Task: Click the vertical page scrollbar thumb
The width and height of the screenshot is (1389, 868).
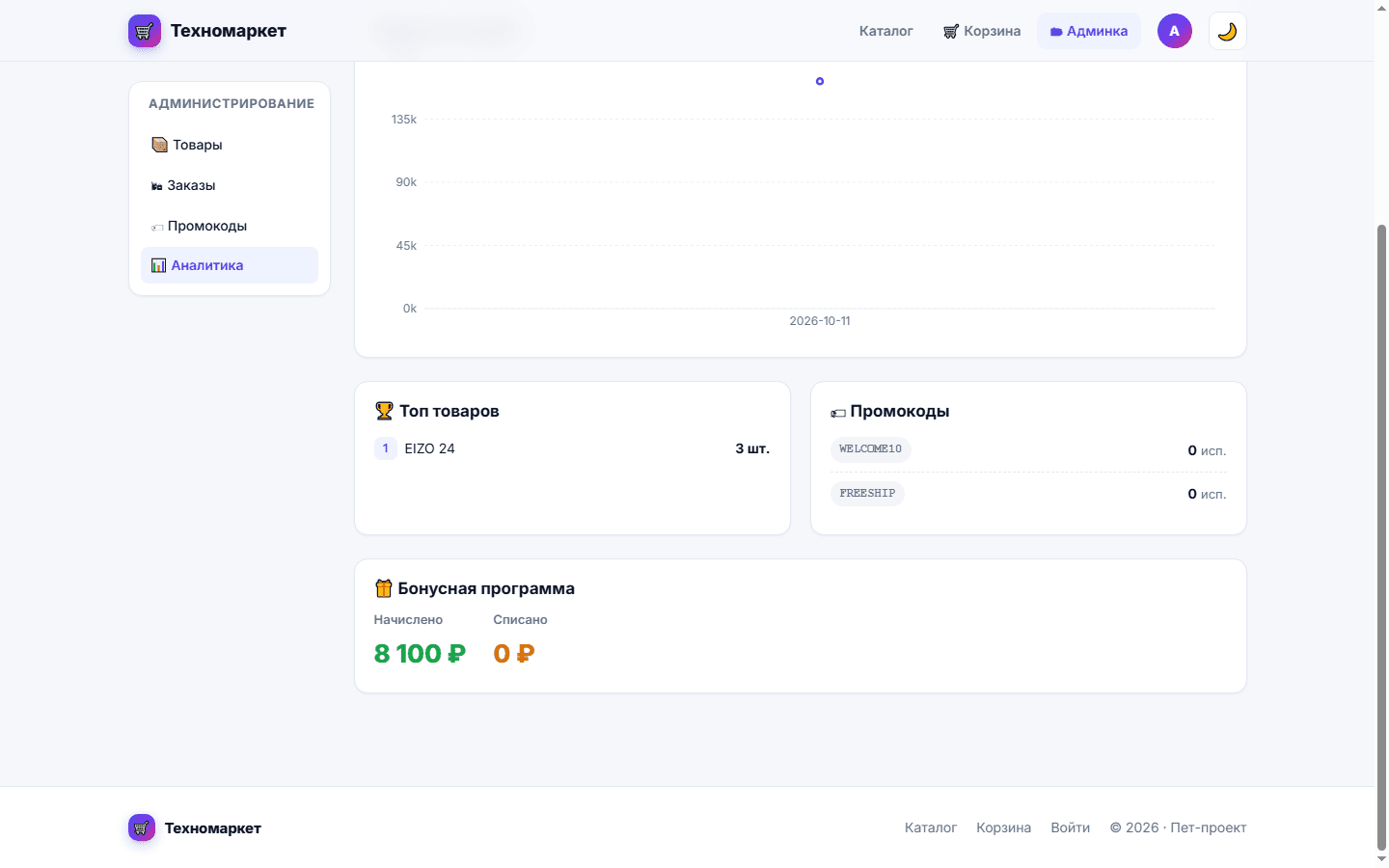Action: click(1381, 535)
